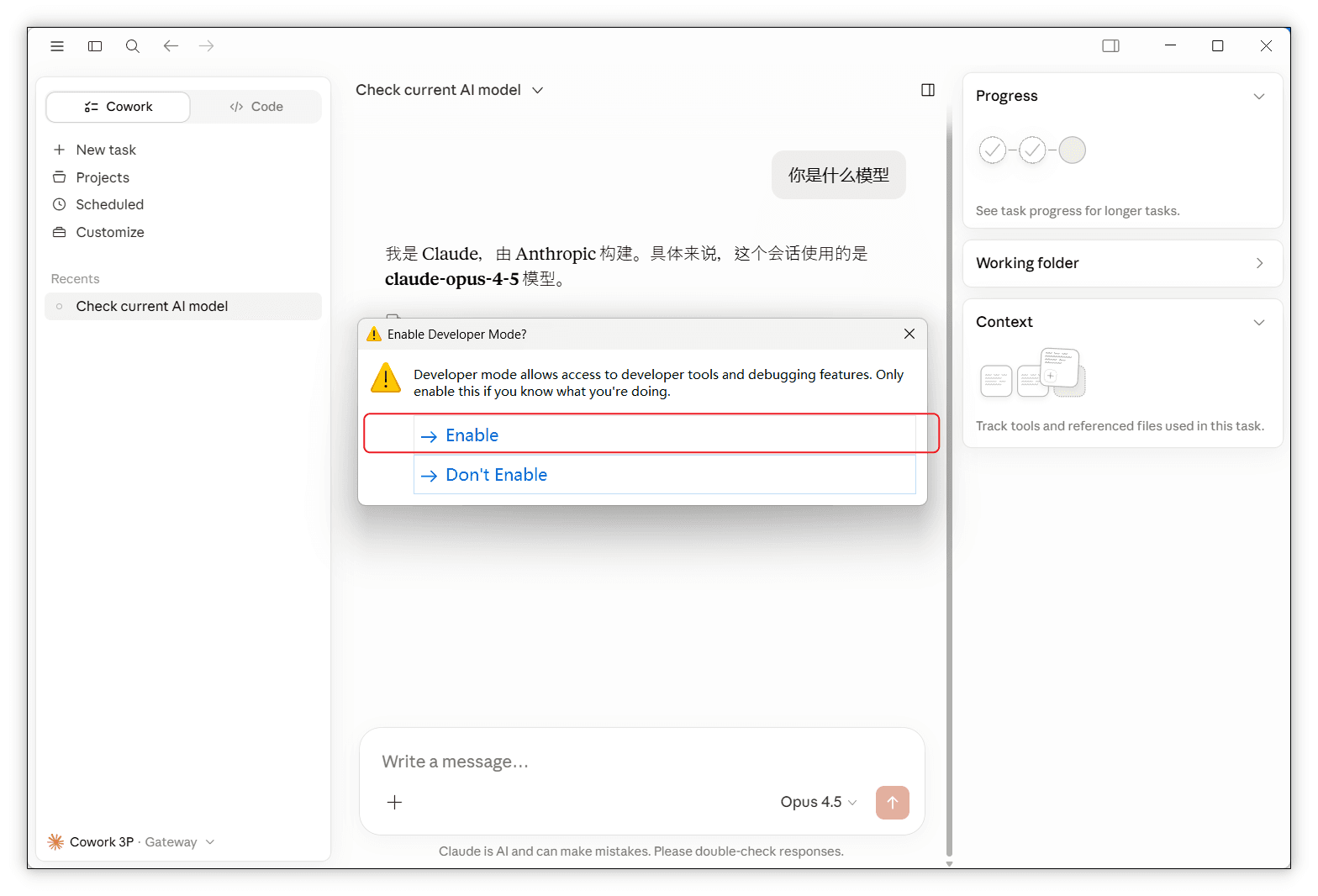
Task: Maximize the application window
Action: pyautogui.click(x=1217, y=46)
